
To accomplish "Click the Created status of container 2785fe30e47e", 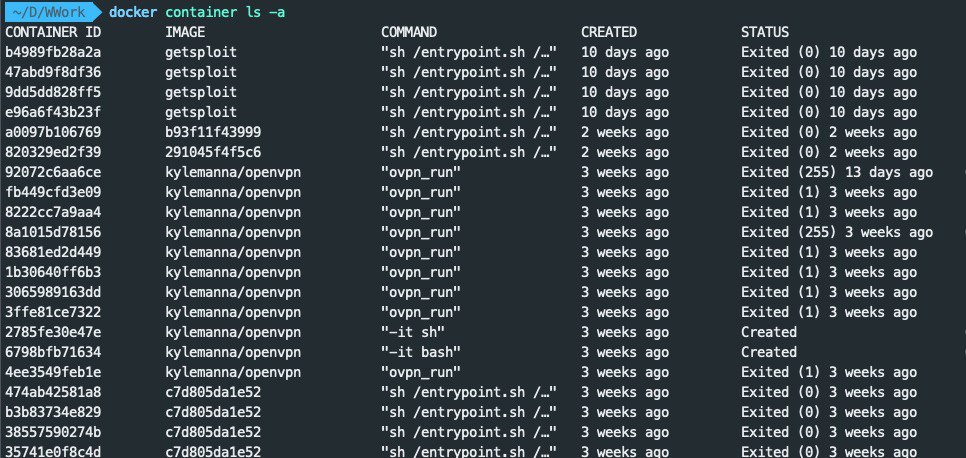I will click(x=769, y=332).
